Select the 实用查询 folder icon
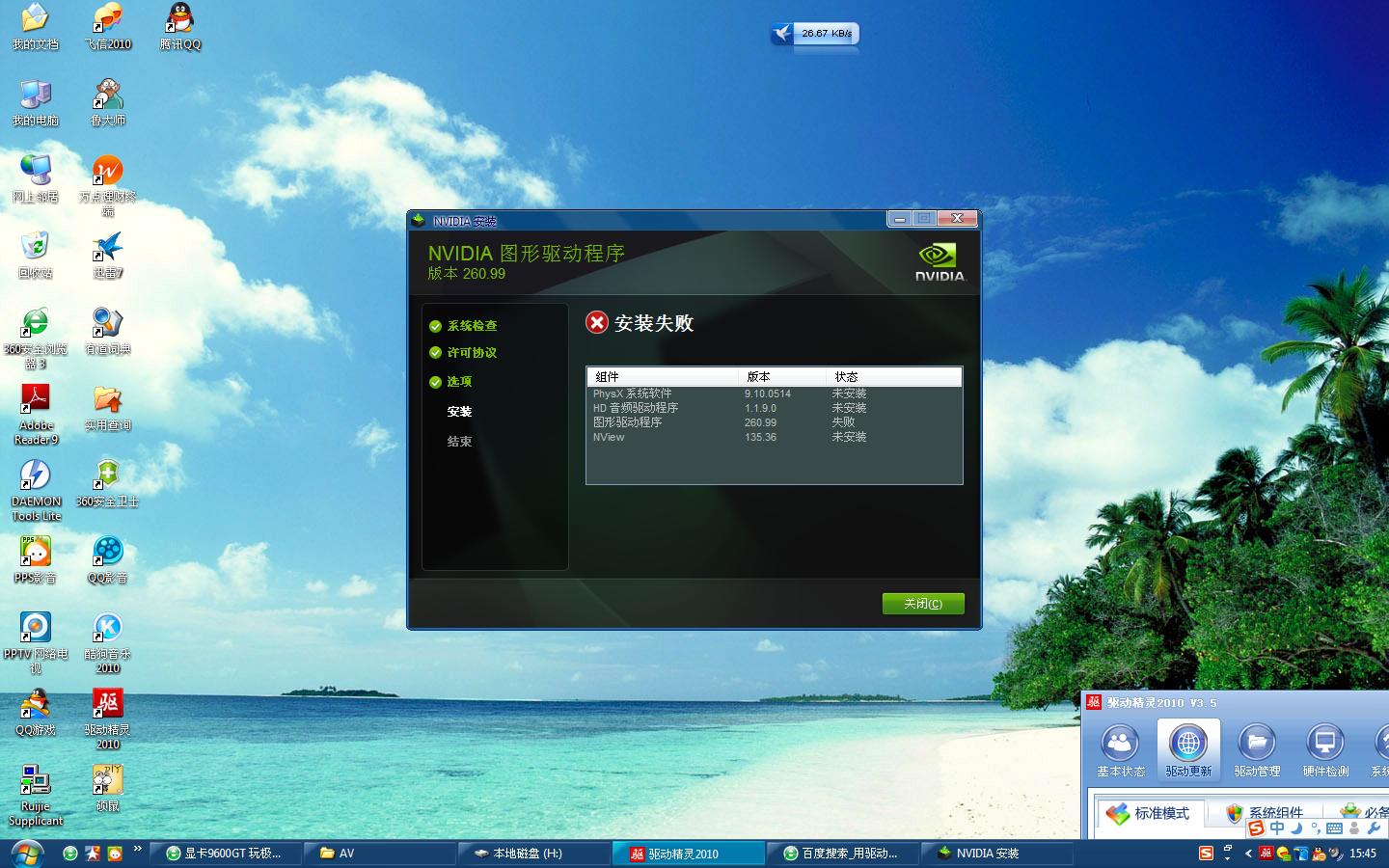Viewport: 1389px width, 868px height. (x=107, y=407)
